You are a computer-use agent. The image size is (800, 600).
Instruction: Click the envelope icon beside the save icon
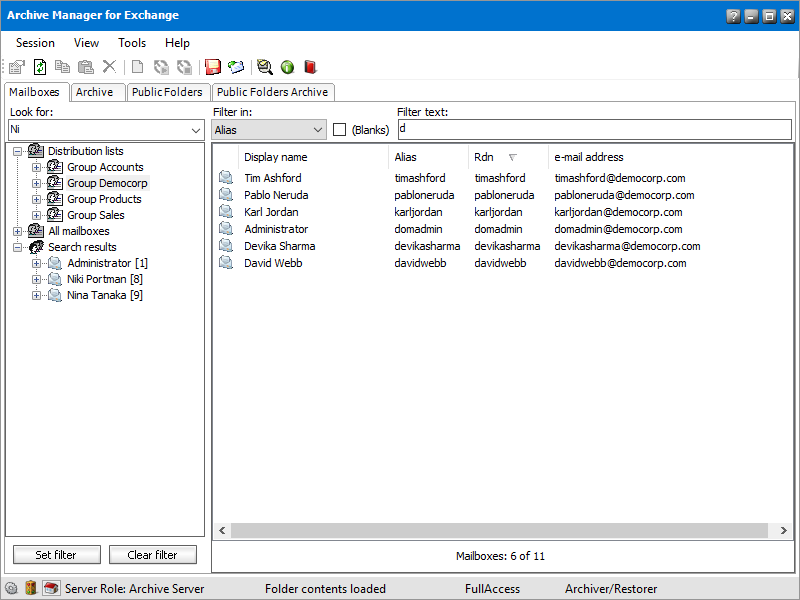236,67
